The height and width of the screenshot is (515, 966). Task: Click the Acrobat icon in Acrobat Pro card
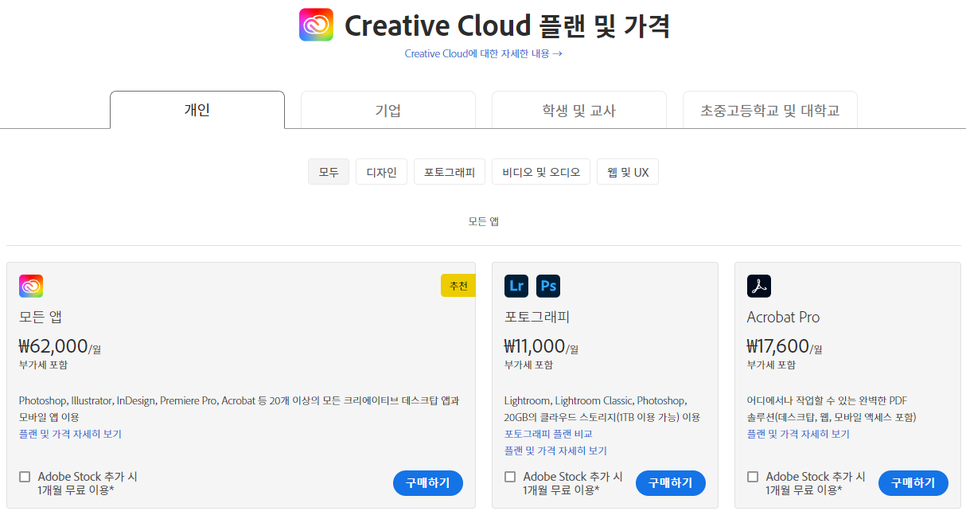759,286
